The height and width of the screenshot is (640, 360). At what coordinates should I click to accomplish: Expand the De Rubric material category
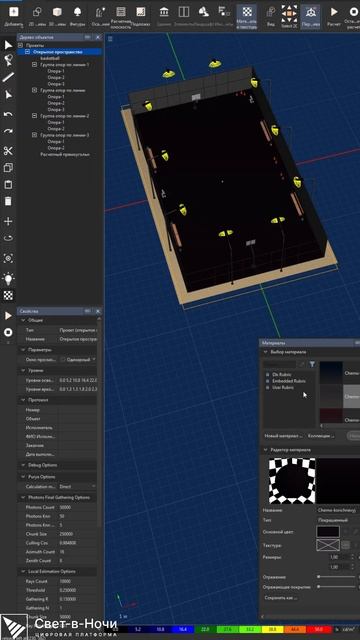click(268, 374)
